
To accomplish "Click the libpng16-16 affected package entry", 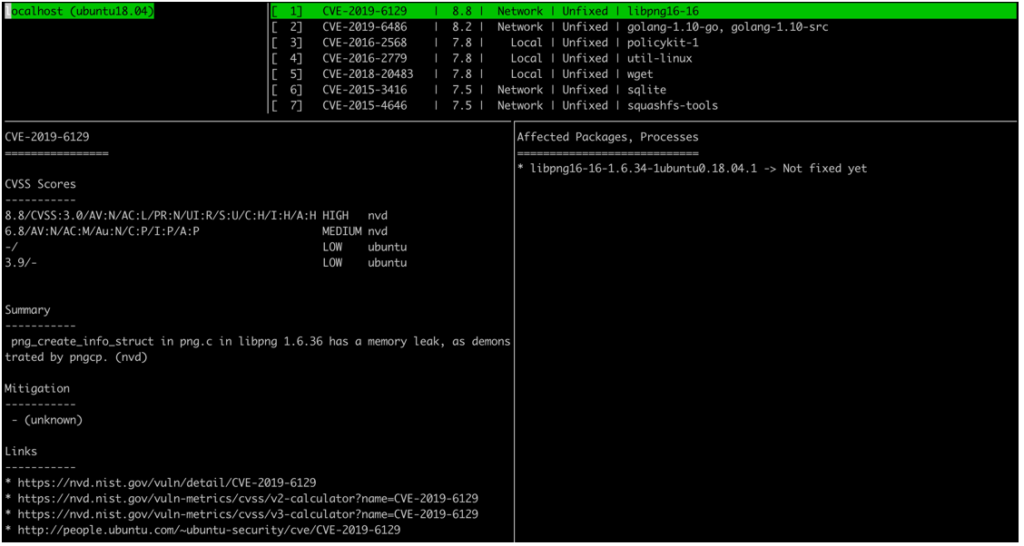I will coord(692,168).
